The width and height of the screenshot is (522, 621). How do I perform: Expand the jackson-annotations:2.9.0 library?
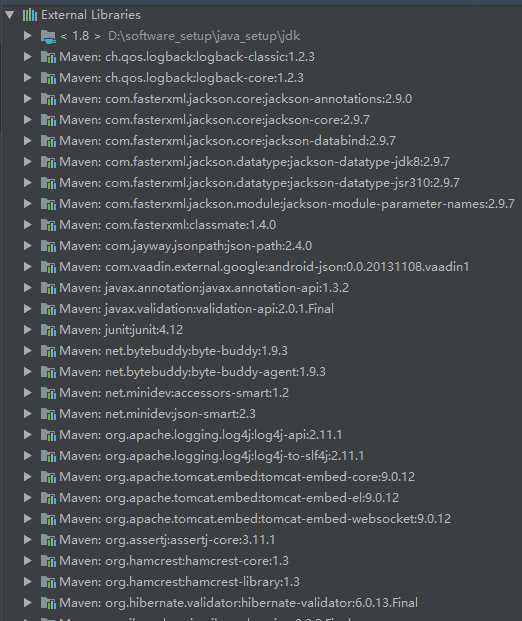[28, 99]
